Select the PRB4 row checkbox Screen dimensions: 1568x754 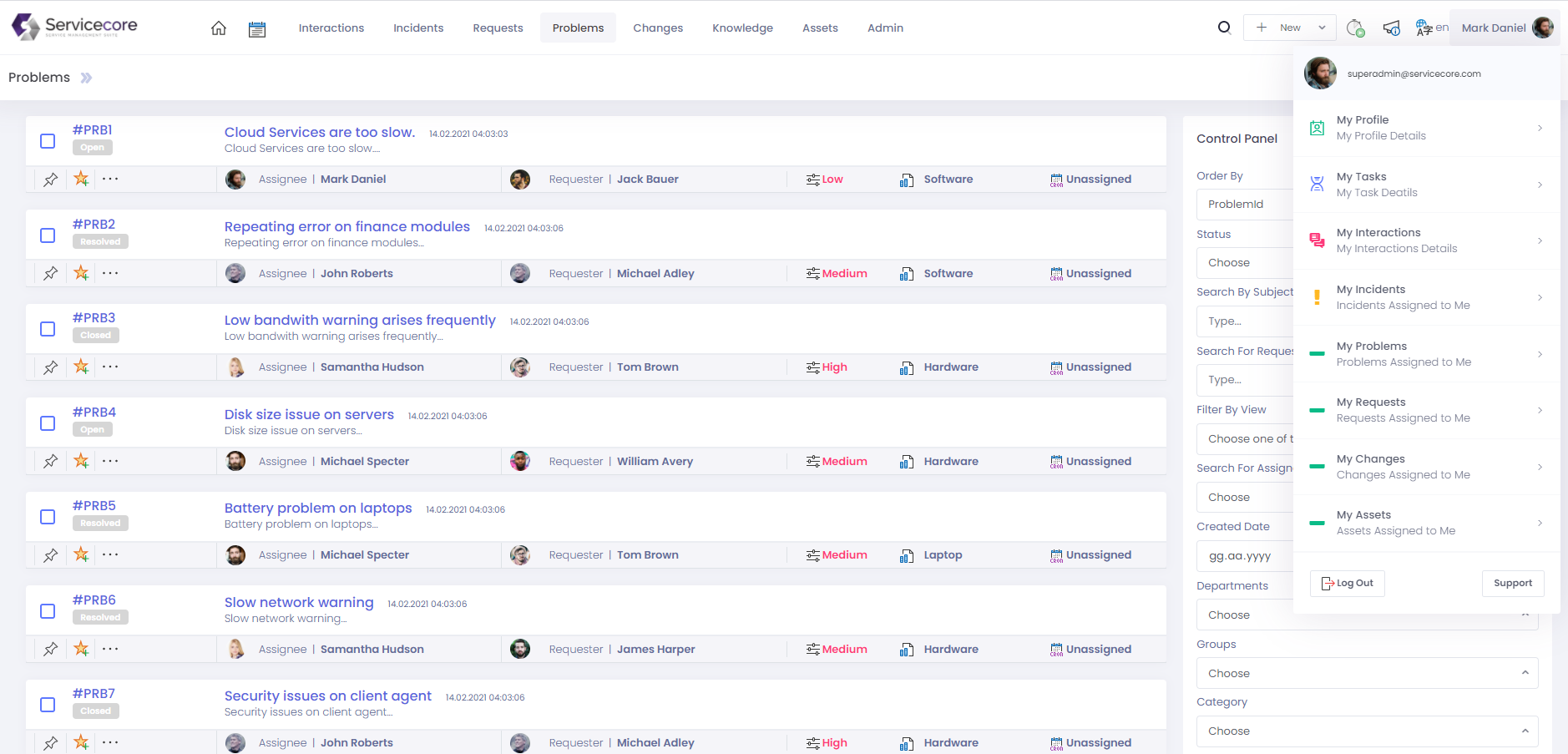point(48,423)
